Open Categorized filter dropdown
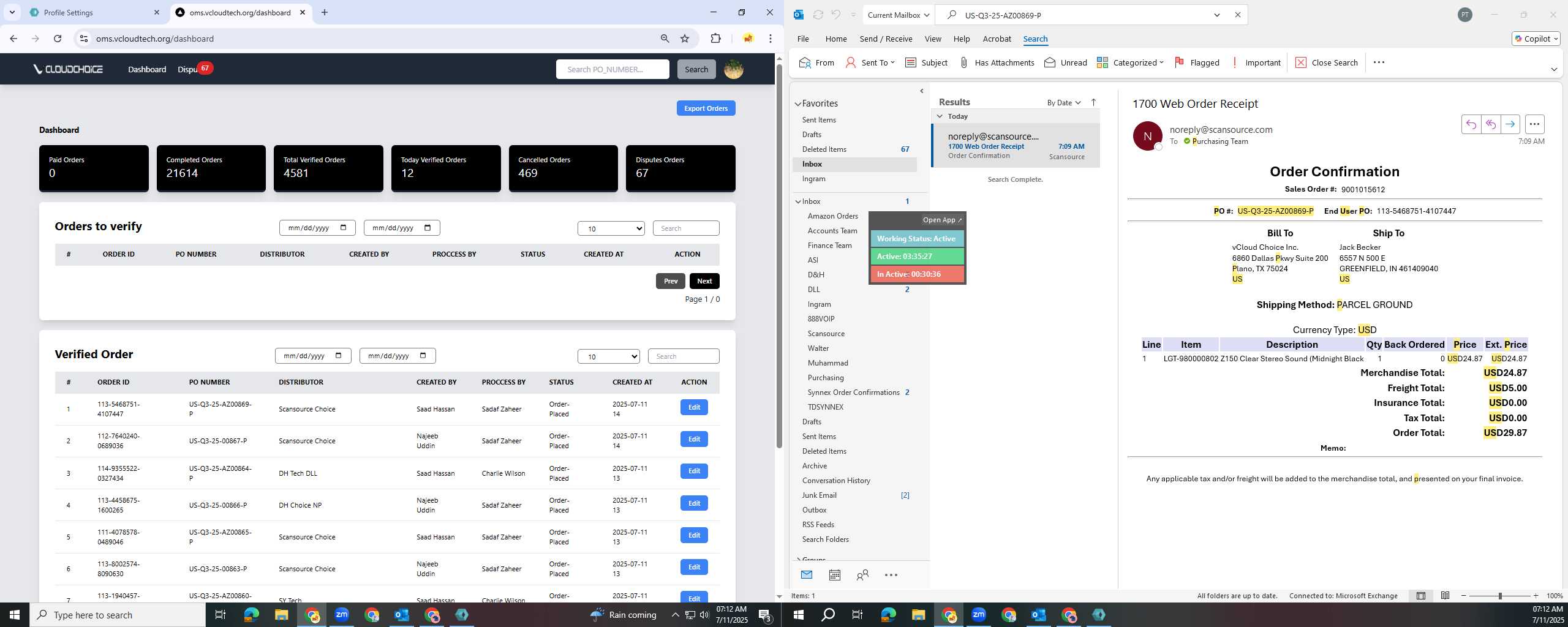Image resolution: width=1568 pixels, height=627 pixels. [1130, 62]
